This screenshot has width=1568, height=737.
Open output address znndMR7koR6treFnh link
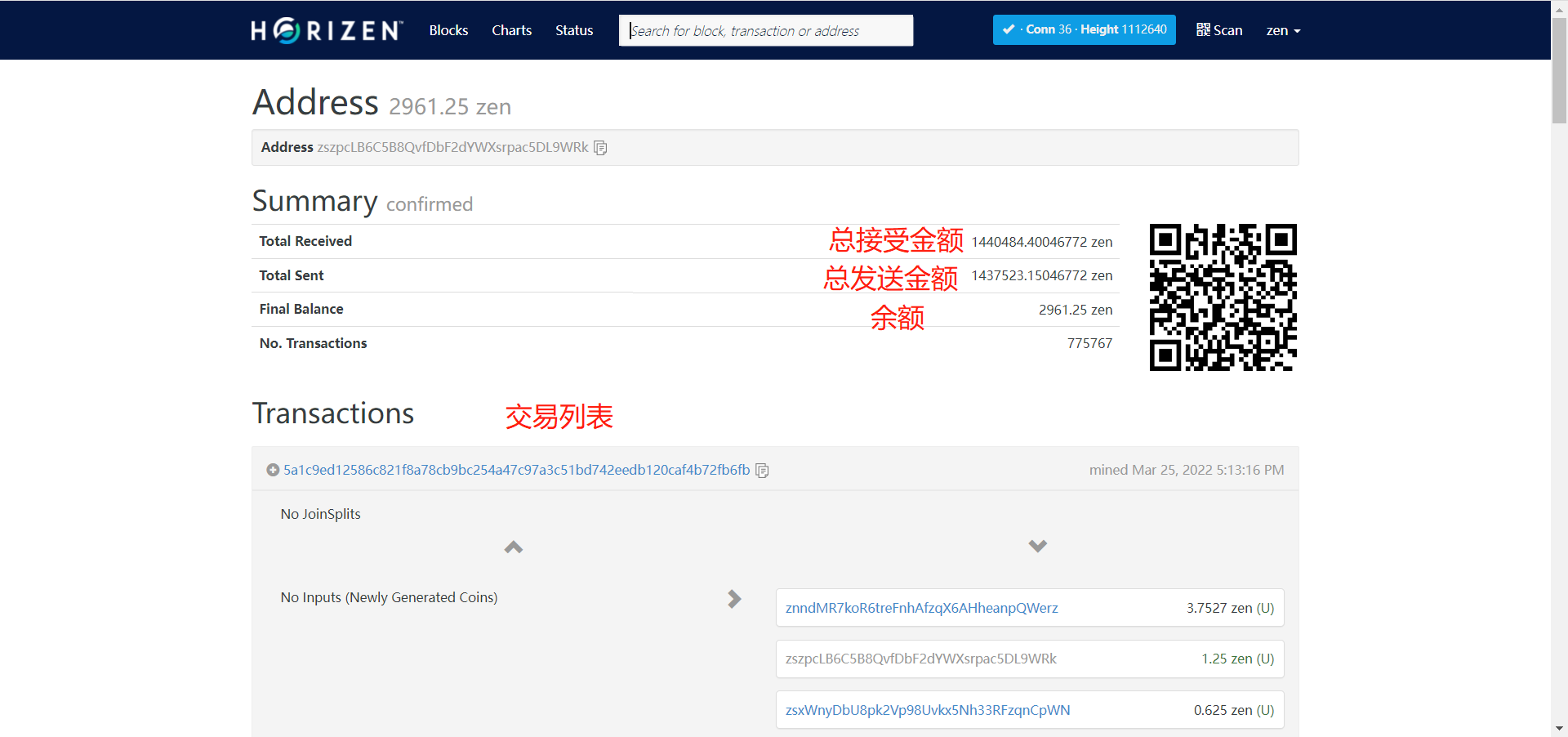(921, 608)
